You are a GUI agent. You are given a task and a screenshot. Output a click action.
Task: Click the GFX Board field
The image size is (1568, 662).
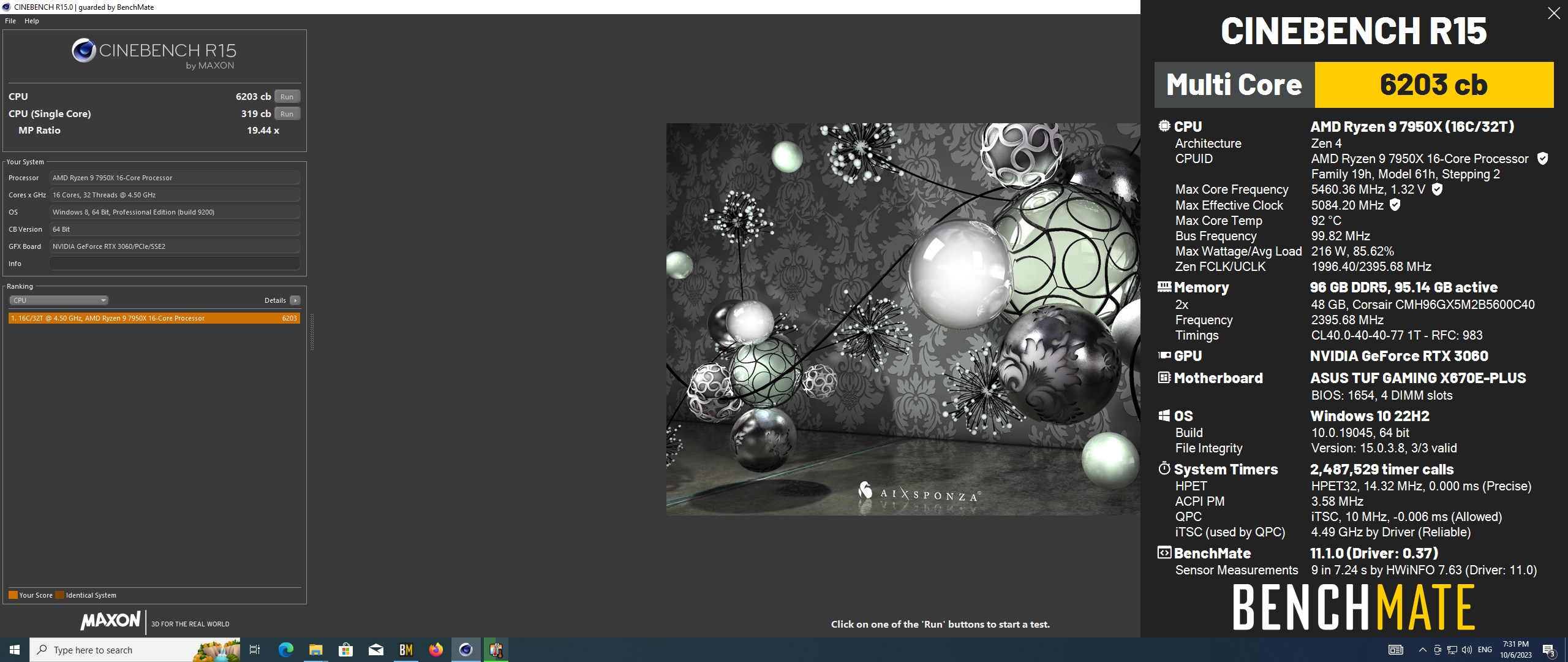(175, 246)
